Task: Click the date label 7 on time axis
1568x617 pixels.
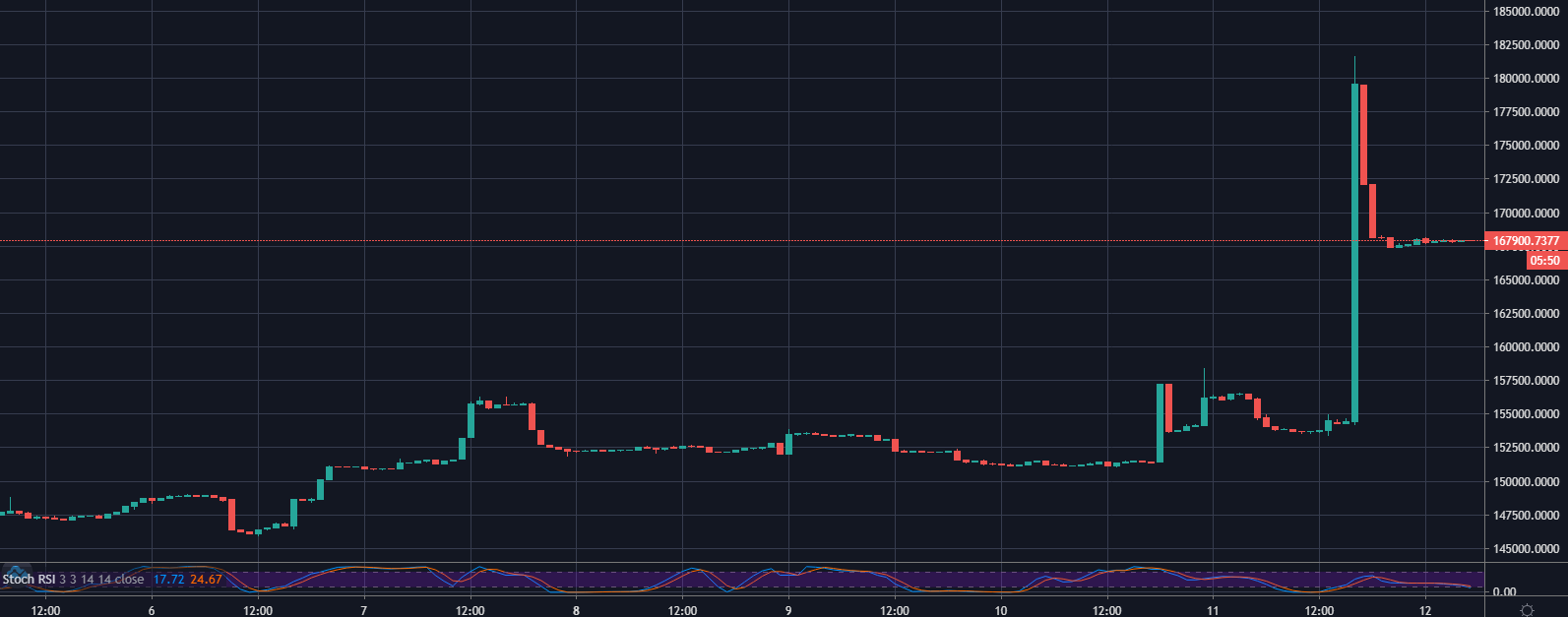Action: point(364,610)
